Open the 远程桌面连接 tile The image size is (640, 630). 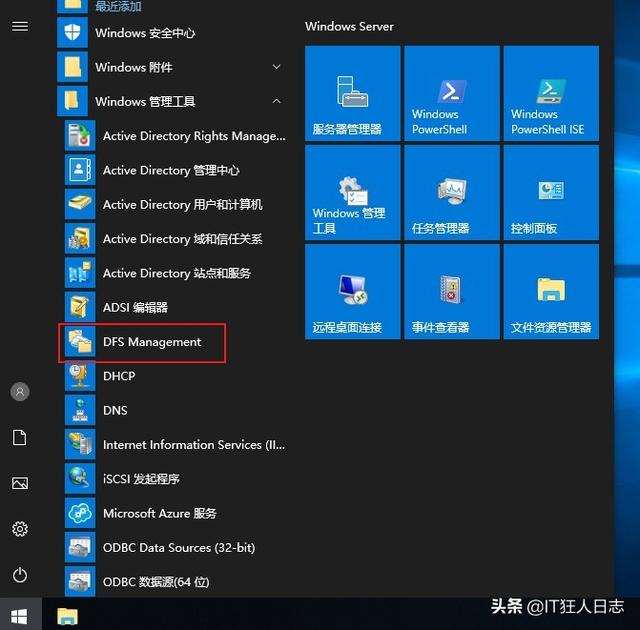pos(353,292)
